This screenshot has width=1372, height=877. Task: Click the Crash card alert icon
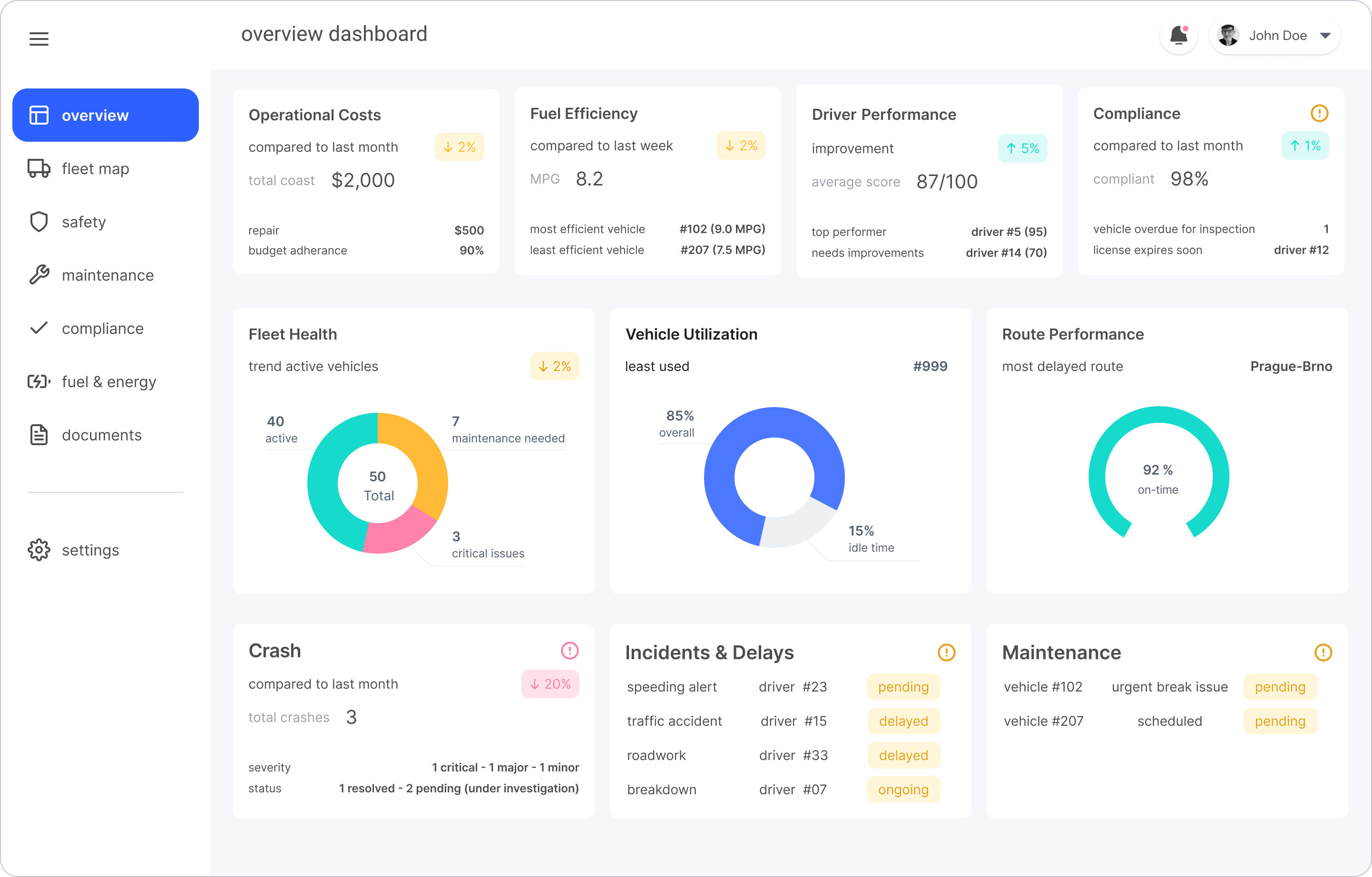[x=570, y=650]
